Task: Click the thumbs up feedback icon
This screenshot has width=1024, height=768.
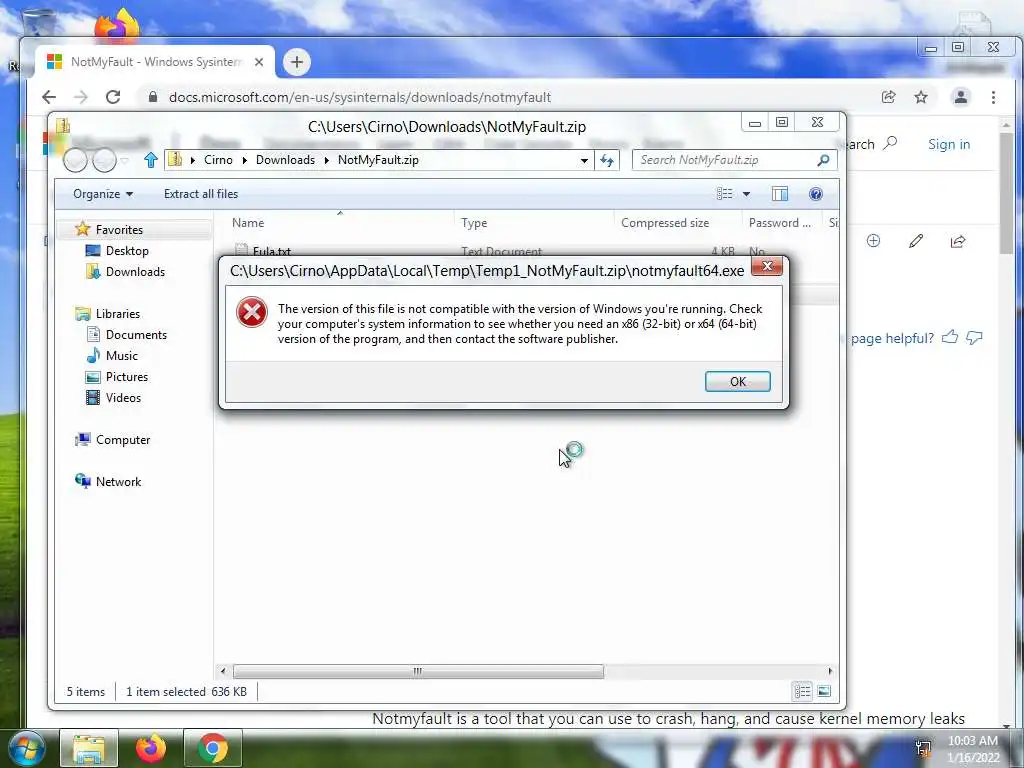Action: coord(950,337)
